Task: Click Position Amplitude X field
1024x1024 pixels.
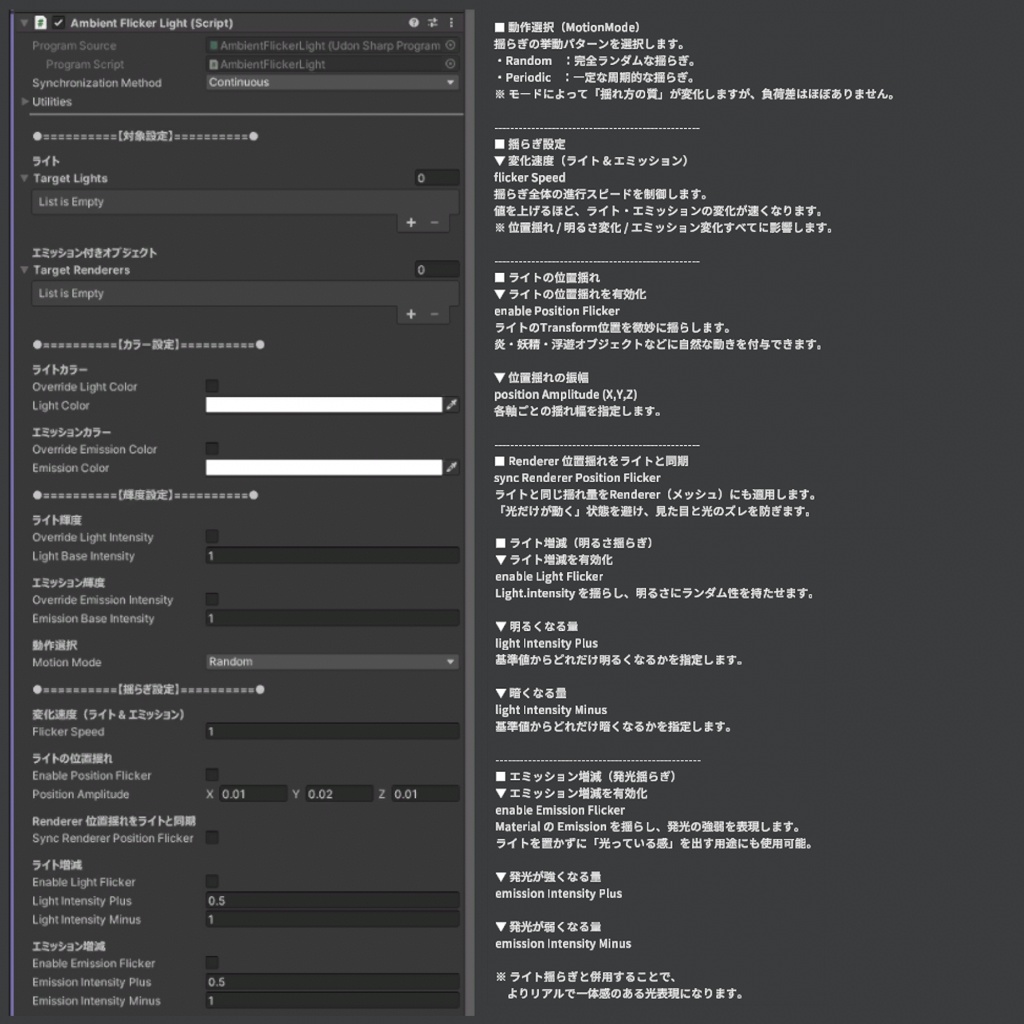Action: 253,794
